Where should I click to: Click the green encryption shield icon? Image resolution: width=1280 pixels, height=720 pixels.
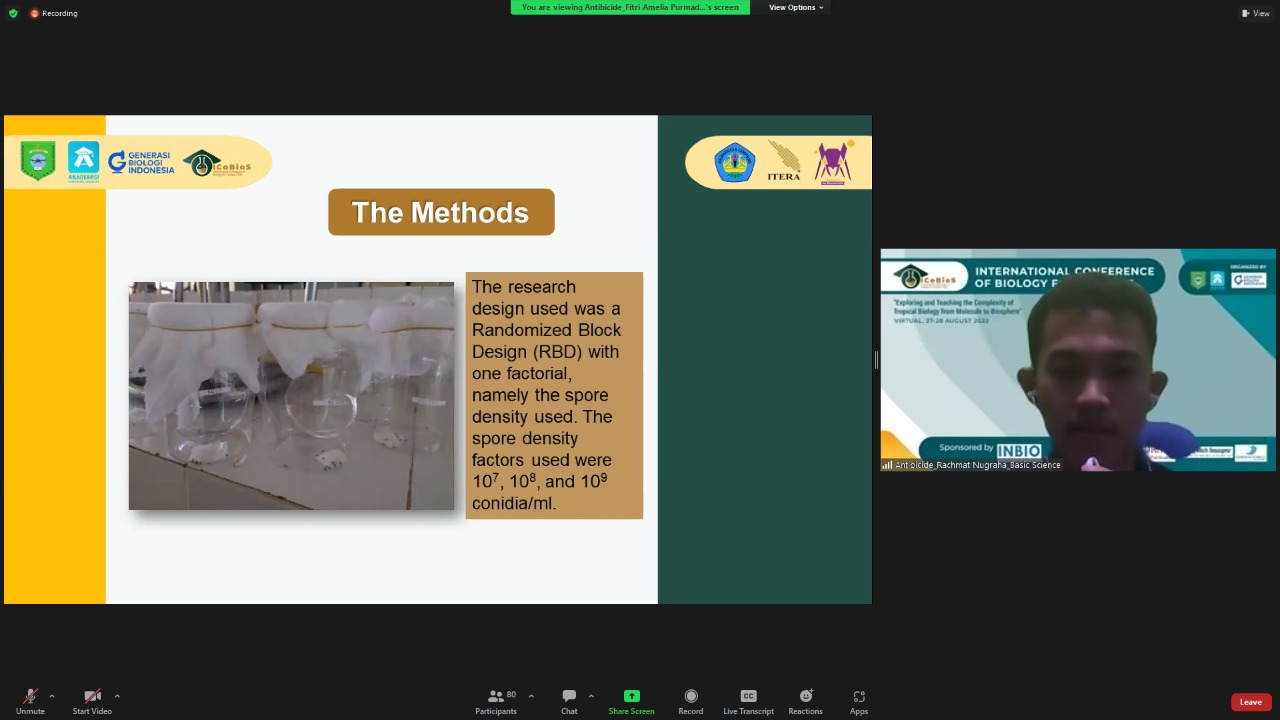(x=13, y=13)
